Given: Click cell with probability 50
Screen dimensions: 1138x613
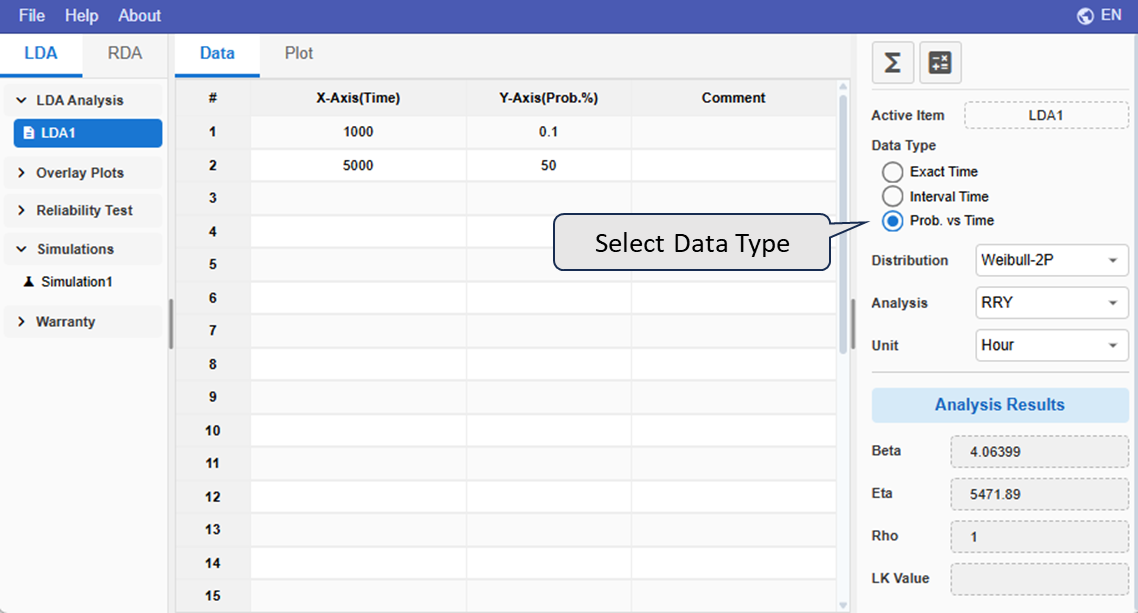Looking at the screenshot, I should tap(549, 165).
